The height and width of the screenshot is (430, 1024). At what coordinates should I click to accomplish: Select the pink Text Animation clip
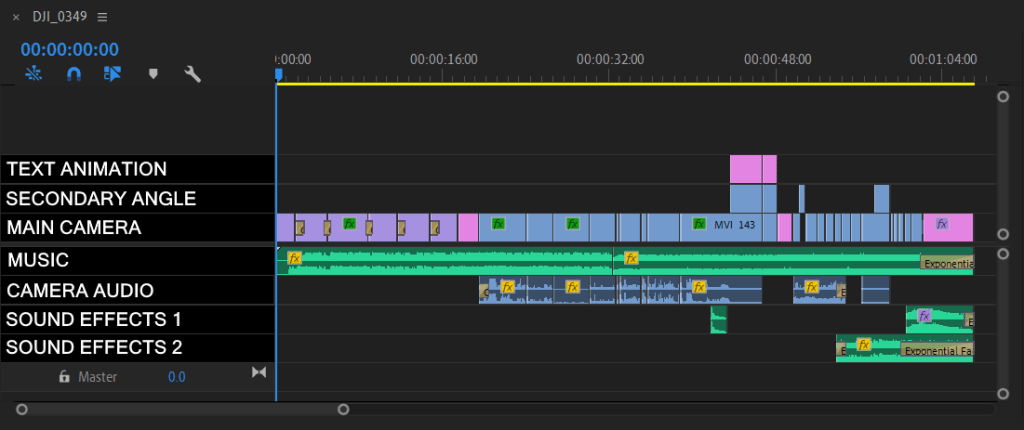[752, 169]
